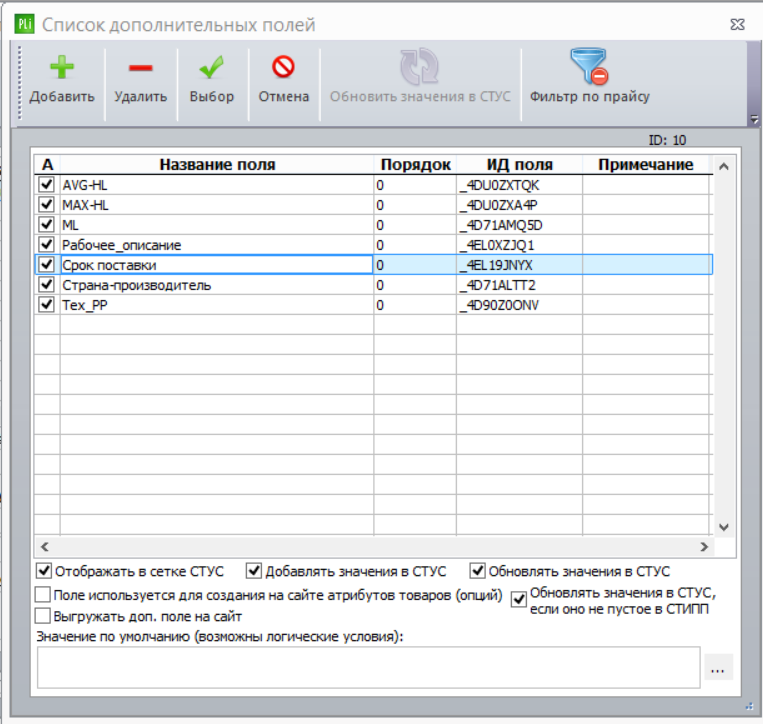Click the table scroll down arrow
763x724 pixels.
(724, 527)
